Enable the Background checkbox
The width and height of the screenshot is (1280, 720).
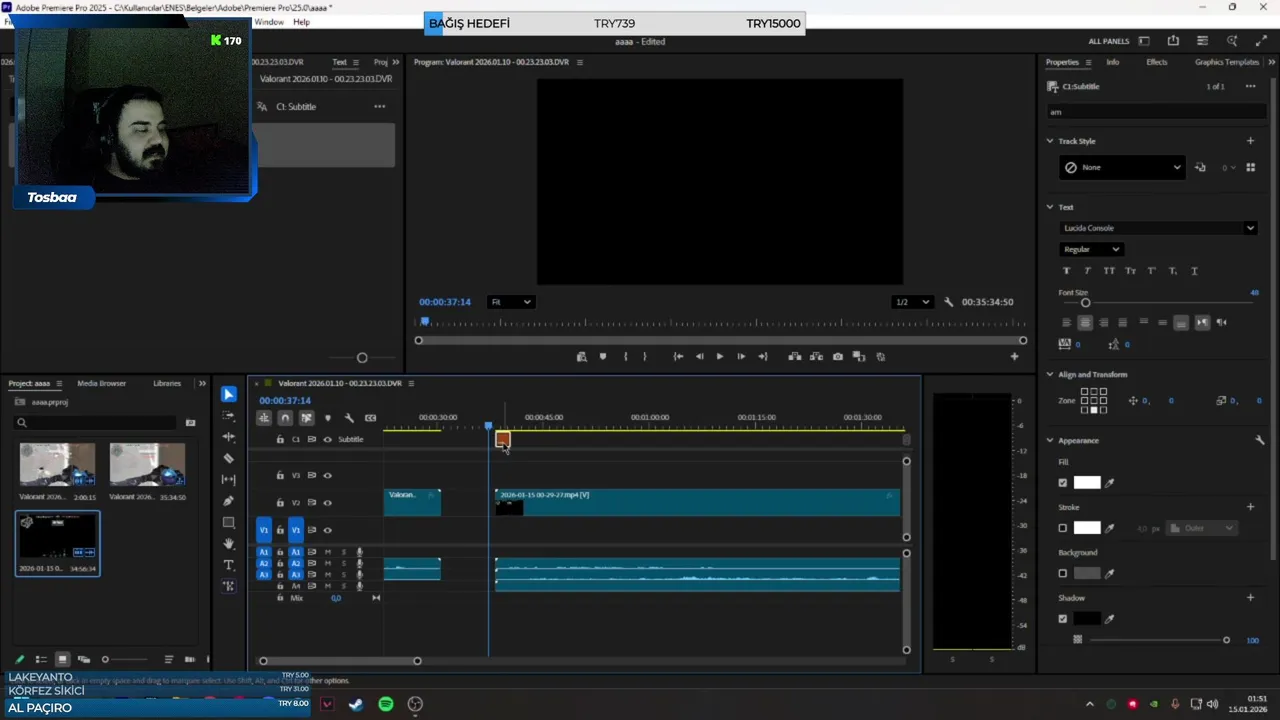tap(1063, 574)
